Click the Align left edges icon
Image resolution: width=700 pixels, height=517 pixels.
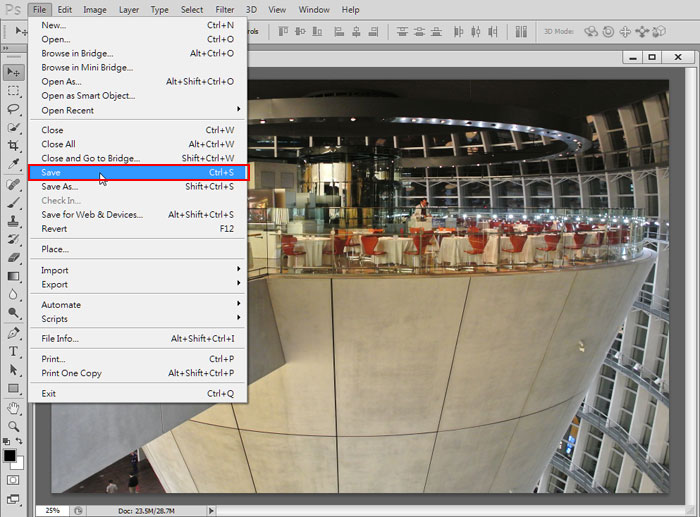[x=339, y=31]
